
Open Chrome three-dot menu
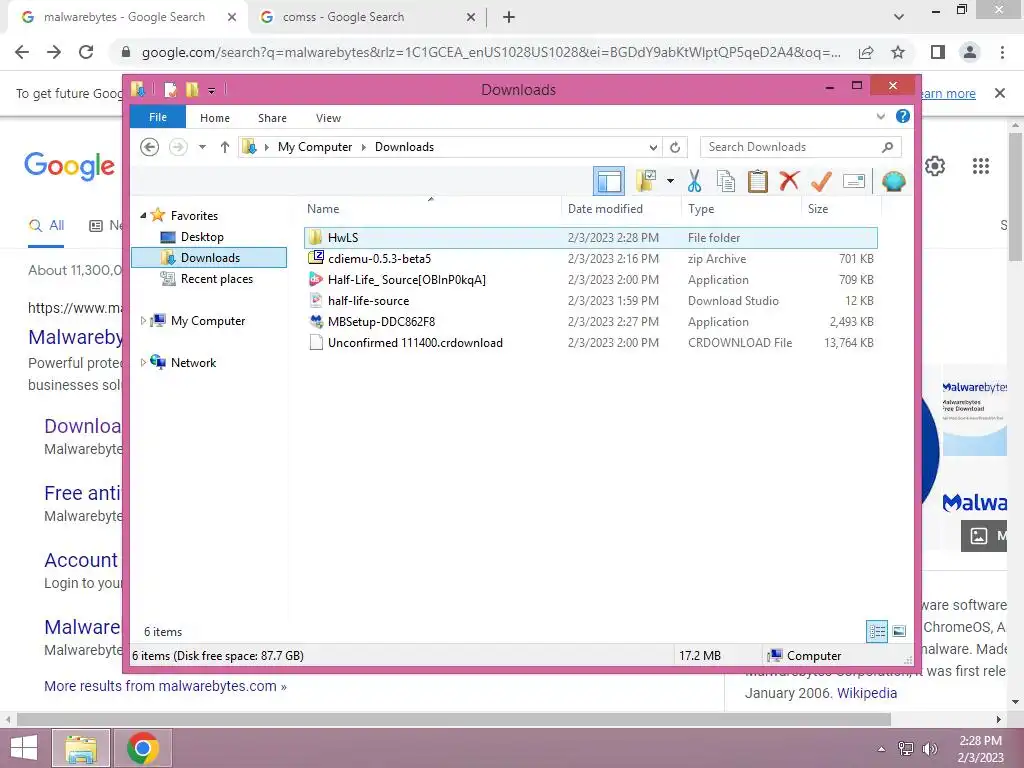tap(1002, 52)
